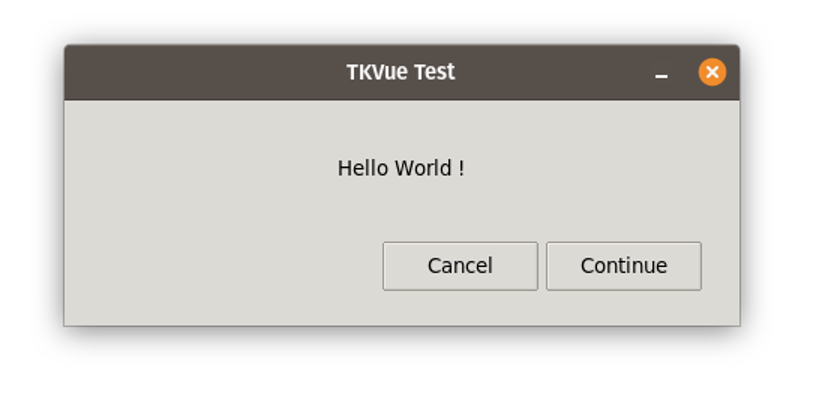The height and width of the screenshot is (394, 834).
Task: Minimize the TKVue Test window
Action: click(661, 73)
